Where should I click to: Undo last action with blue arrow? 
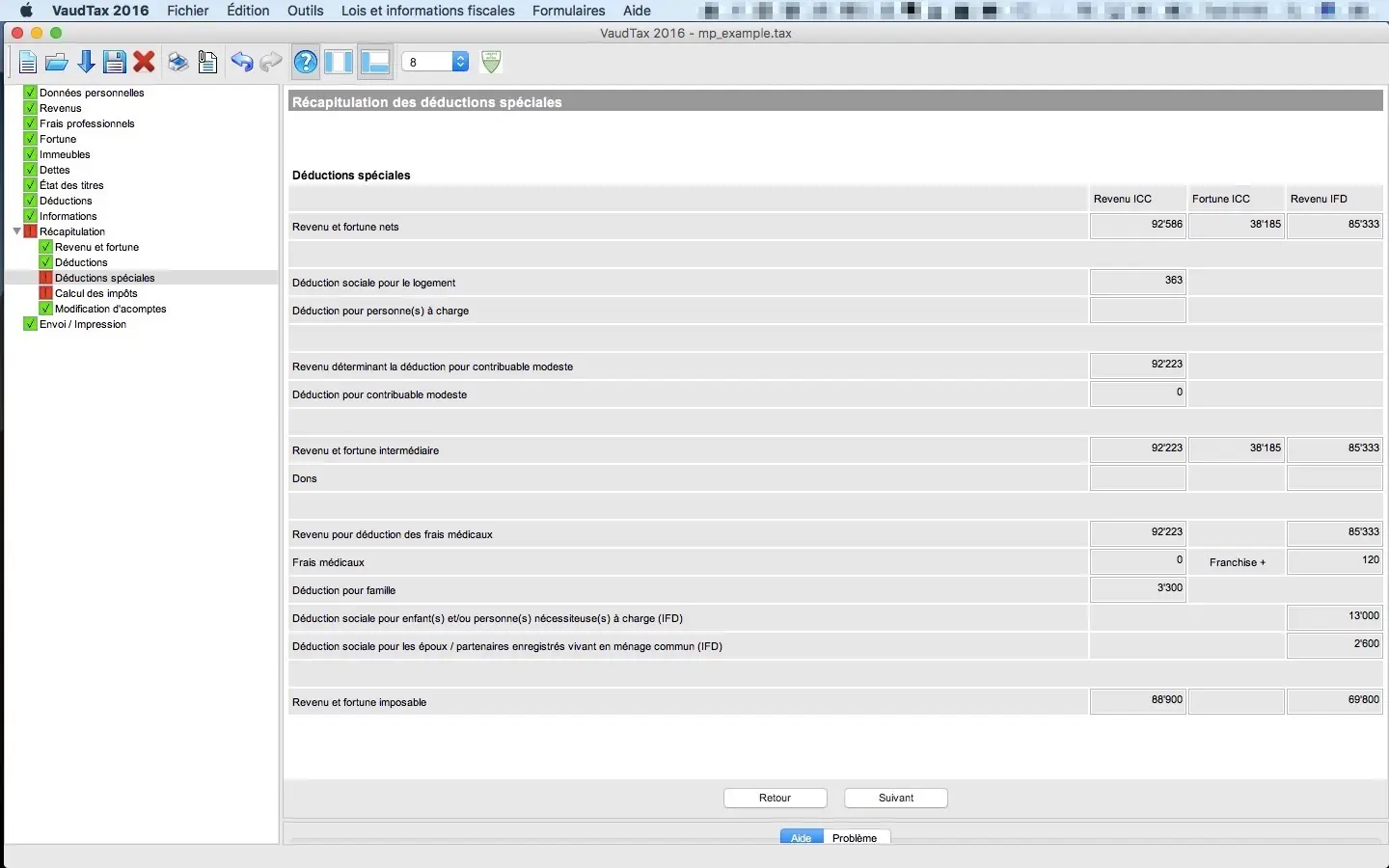tap(241, 63)
